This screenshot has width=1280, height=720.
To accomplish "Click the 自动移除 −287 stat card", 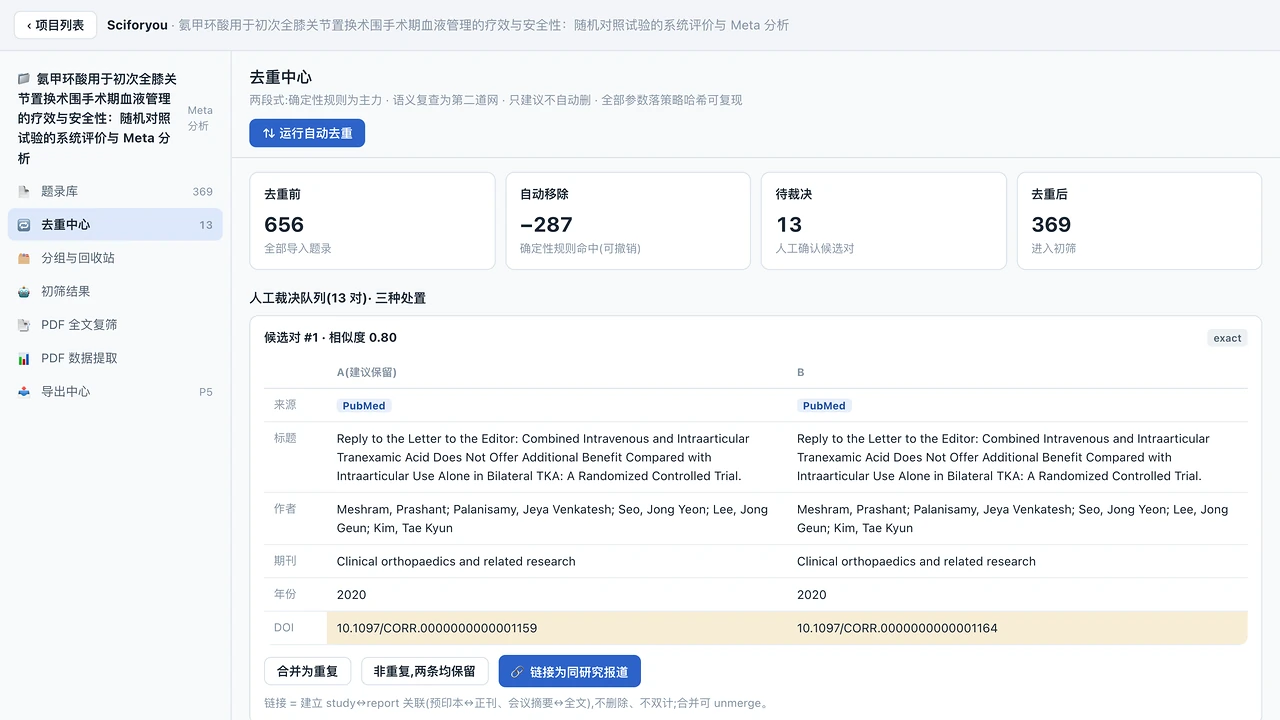I will 628,221.
